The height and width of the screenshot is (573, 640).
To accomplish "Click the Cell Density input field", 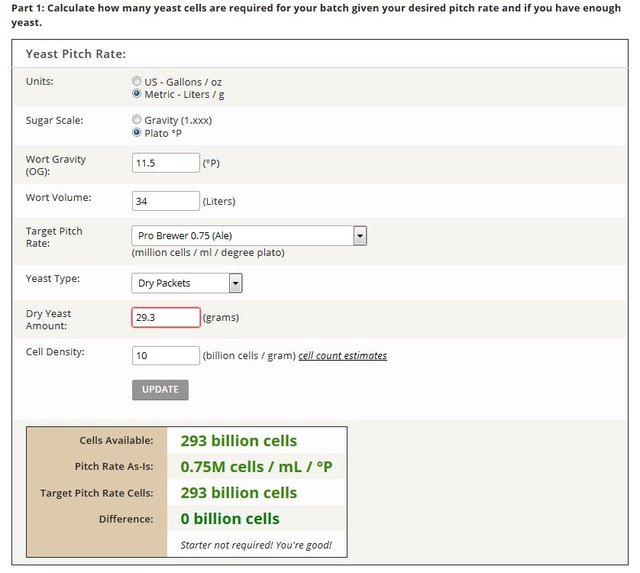I will tap(166, 355).
